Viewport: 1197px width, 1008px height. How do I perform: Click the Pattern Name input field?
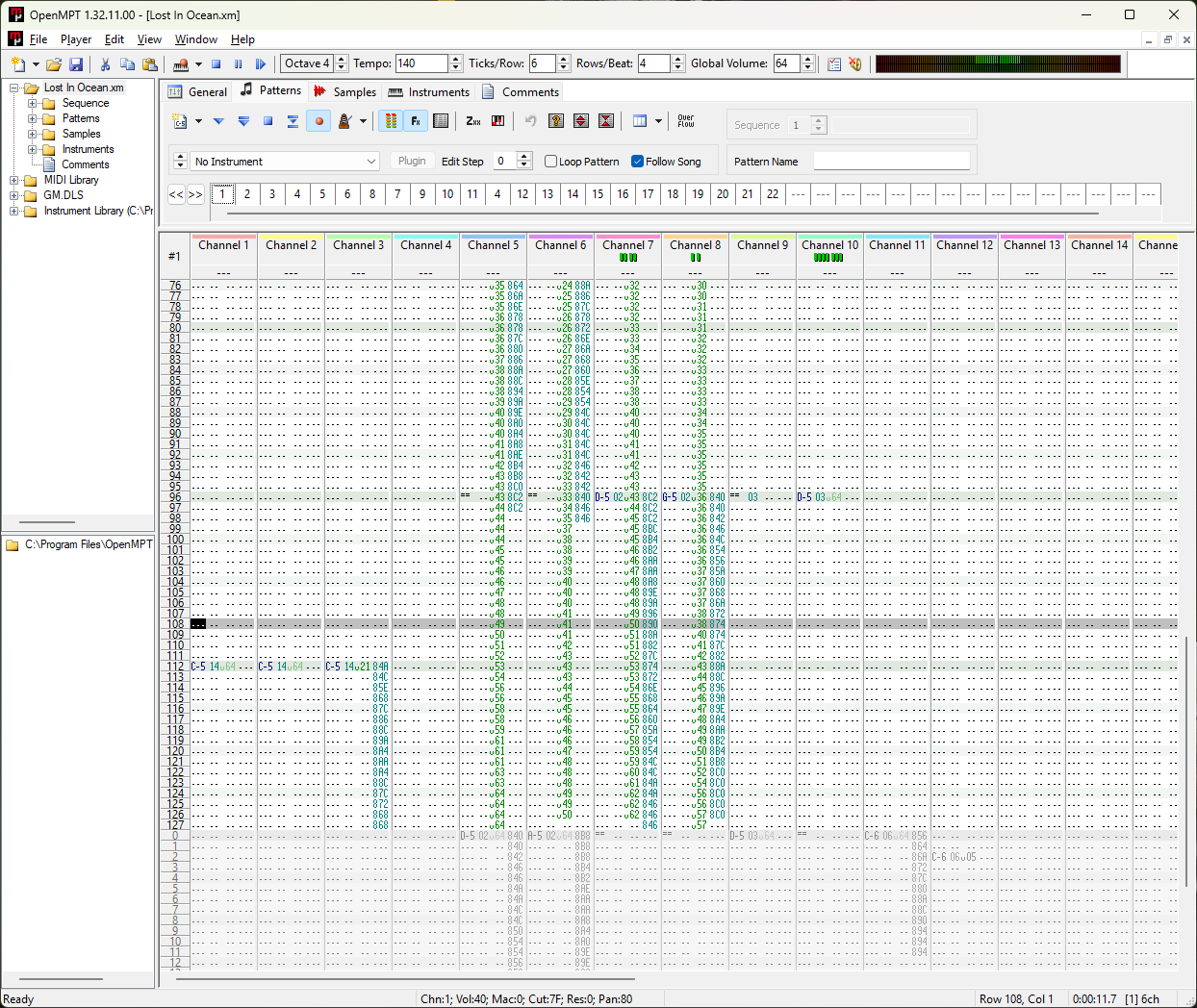click(x=892, y=162)
